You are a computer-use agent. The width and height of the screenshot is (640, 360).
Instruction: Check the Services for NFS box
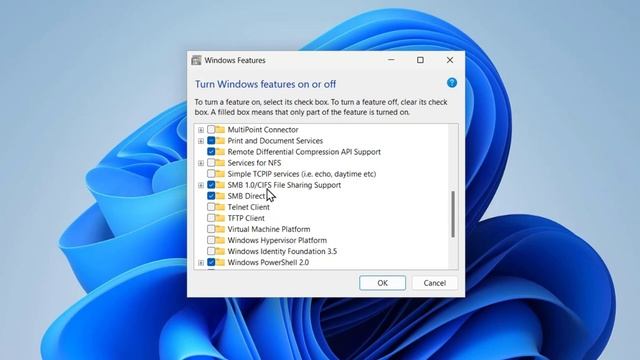click(x=211, y=162)
